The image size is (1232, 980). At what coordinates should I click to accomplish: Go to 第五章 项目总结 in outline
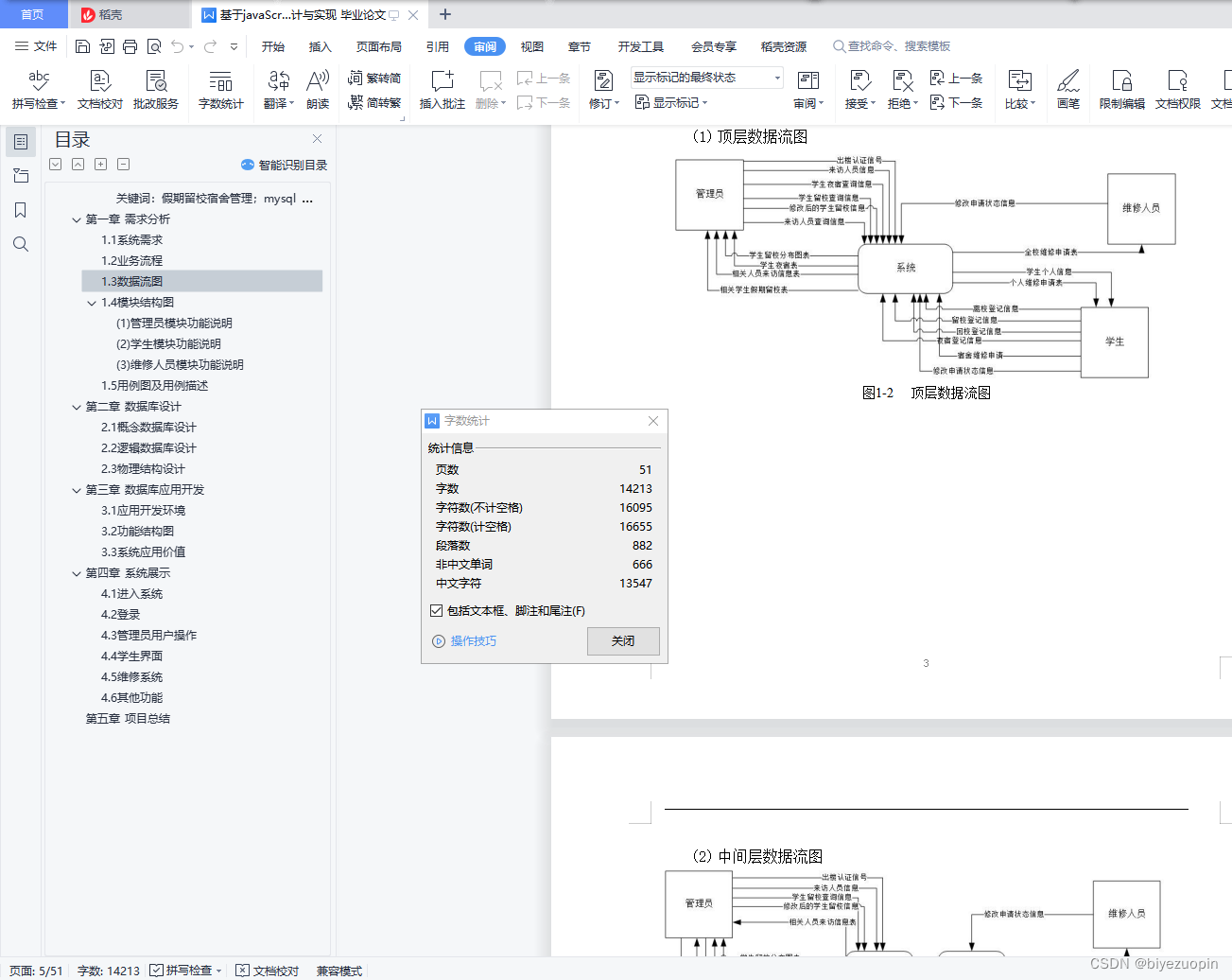128,719
